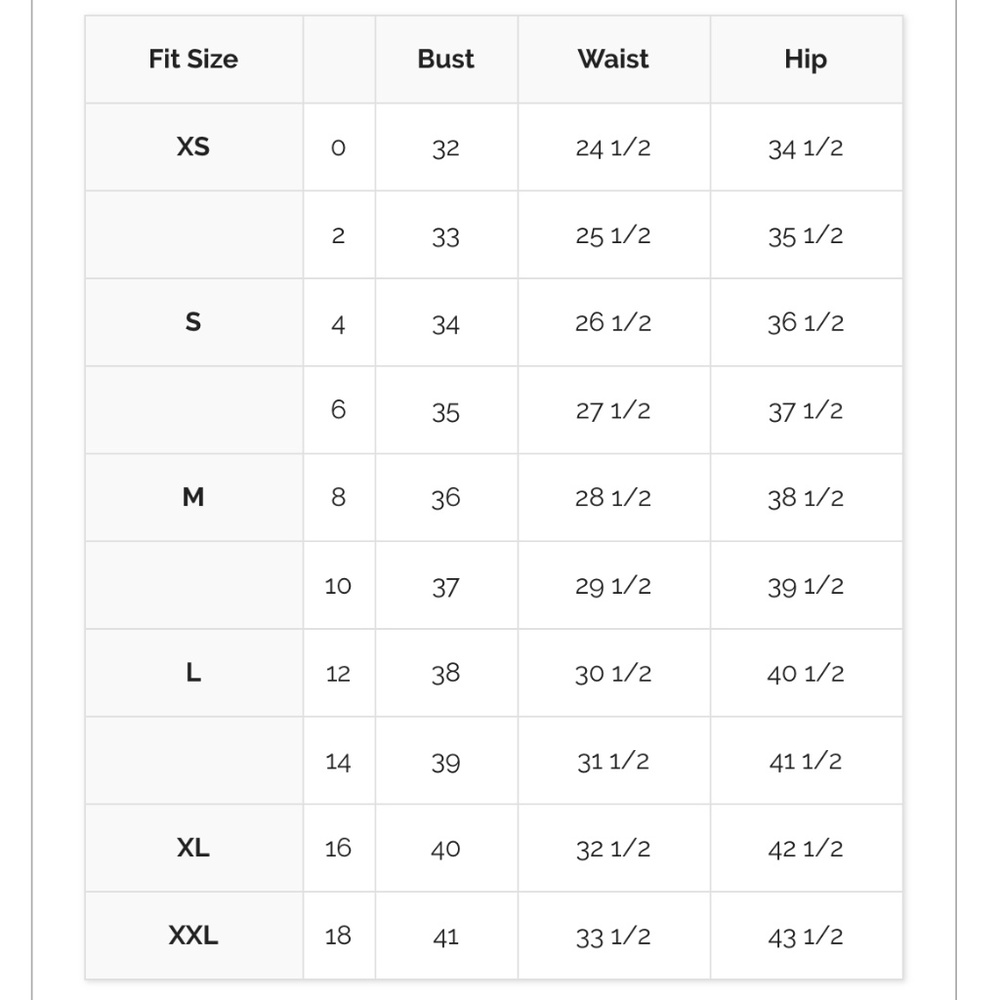This screenshot has height=1000, width=1000.
Task: Click the XS fit size cell
Action: 193,147
